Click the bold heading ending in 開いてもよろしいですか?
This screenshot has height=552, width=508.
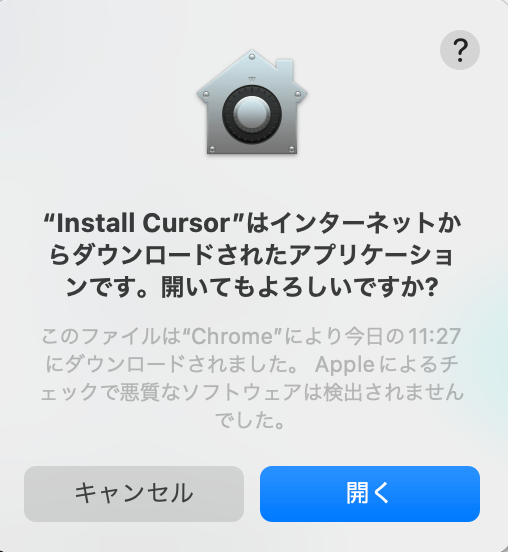point(252,255)
